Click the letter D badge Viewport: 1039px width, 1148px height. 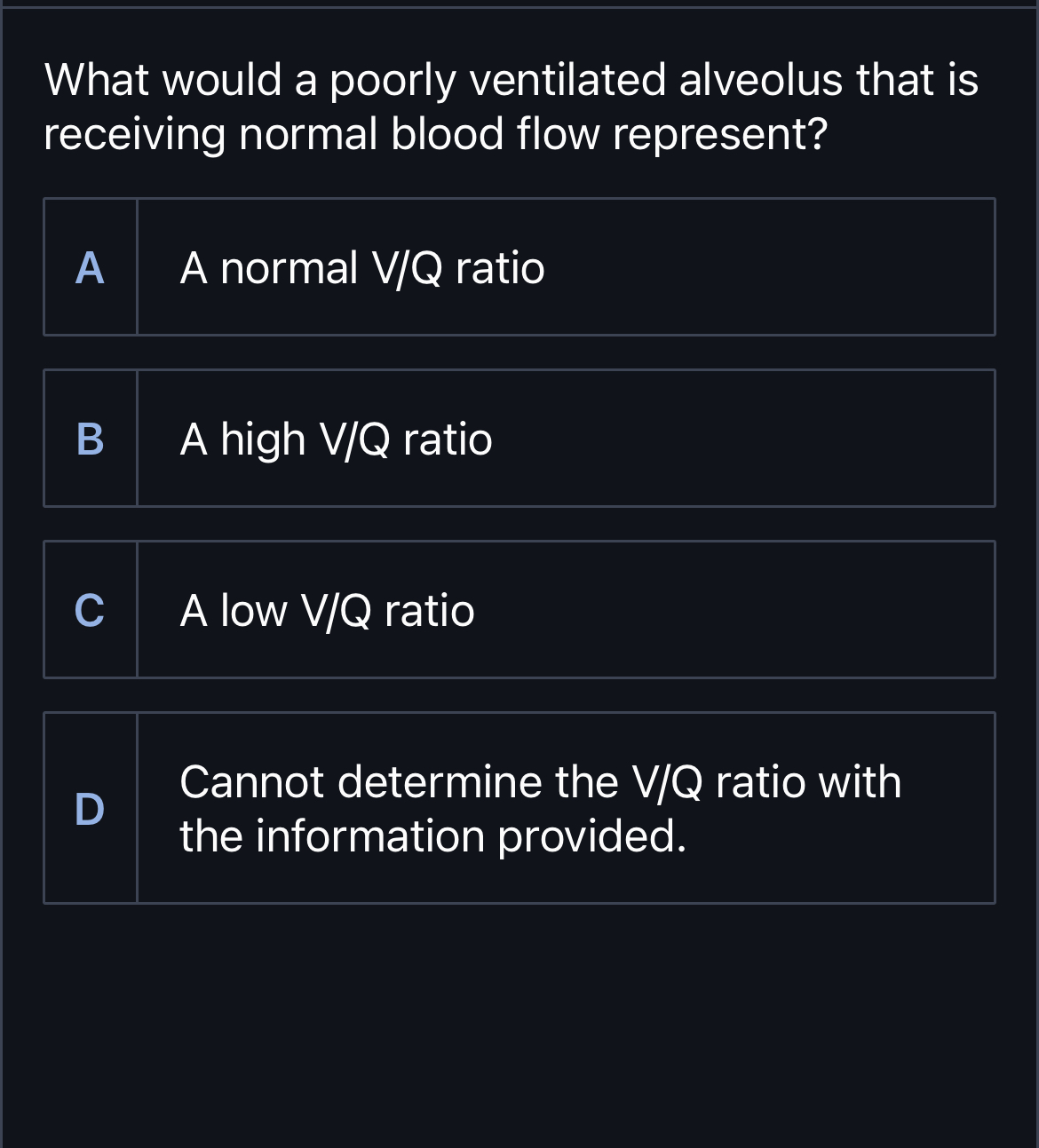pyautogui.click(x=90, y=808)
